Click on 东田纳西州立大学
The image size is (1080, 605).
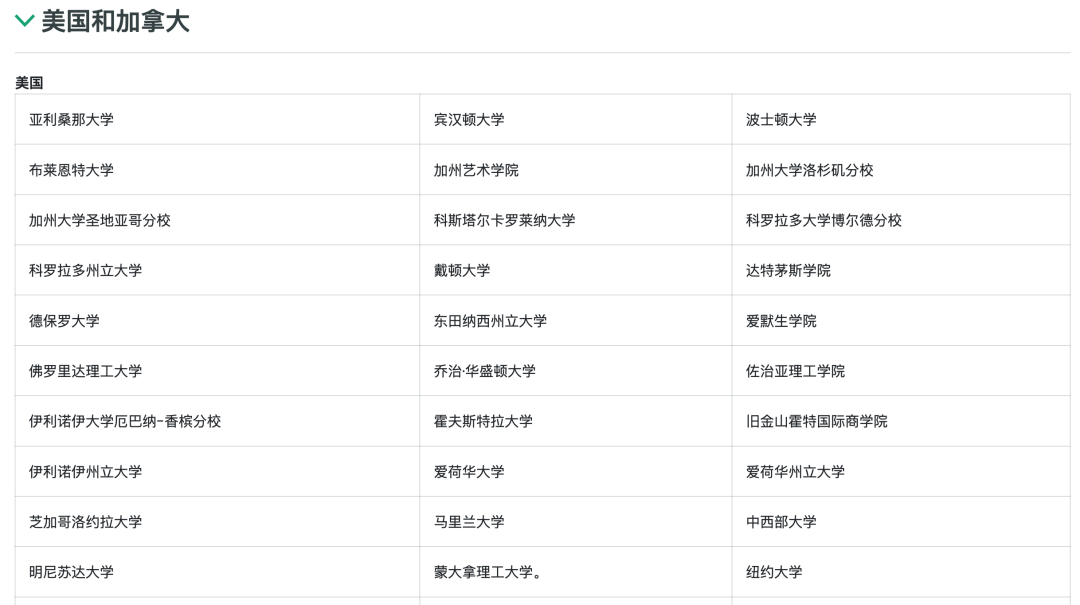coord(490,321)
